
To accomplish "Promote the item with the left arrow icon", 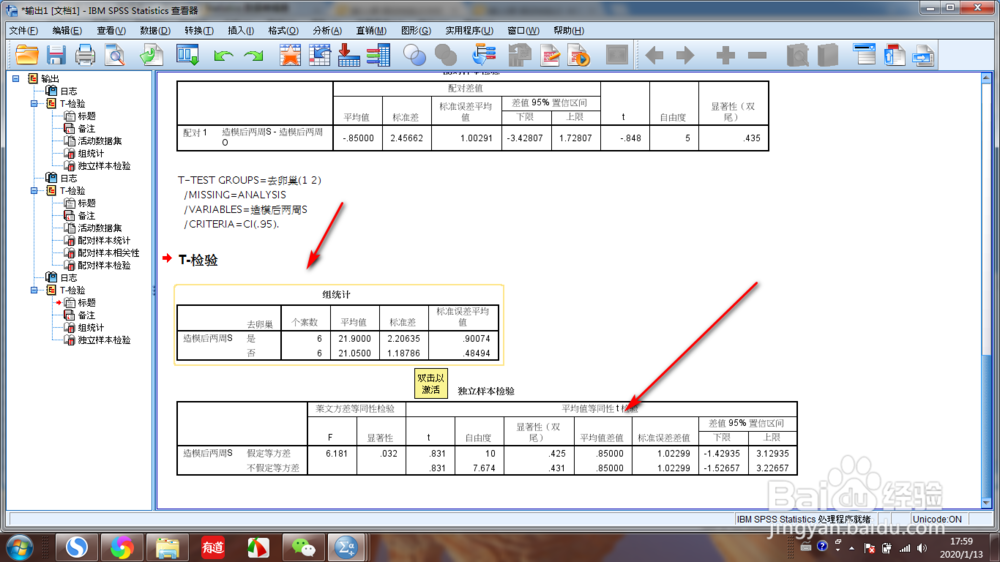I will 654,55.
